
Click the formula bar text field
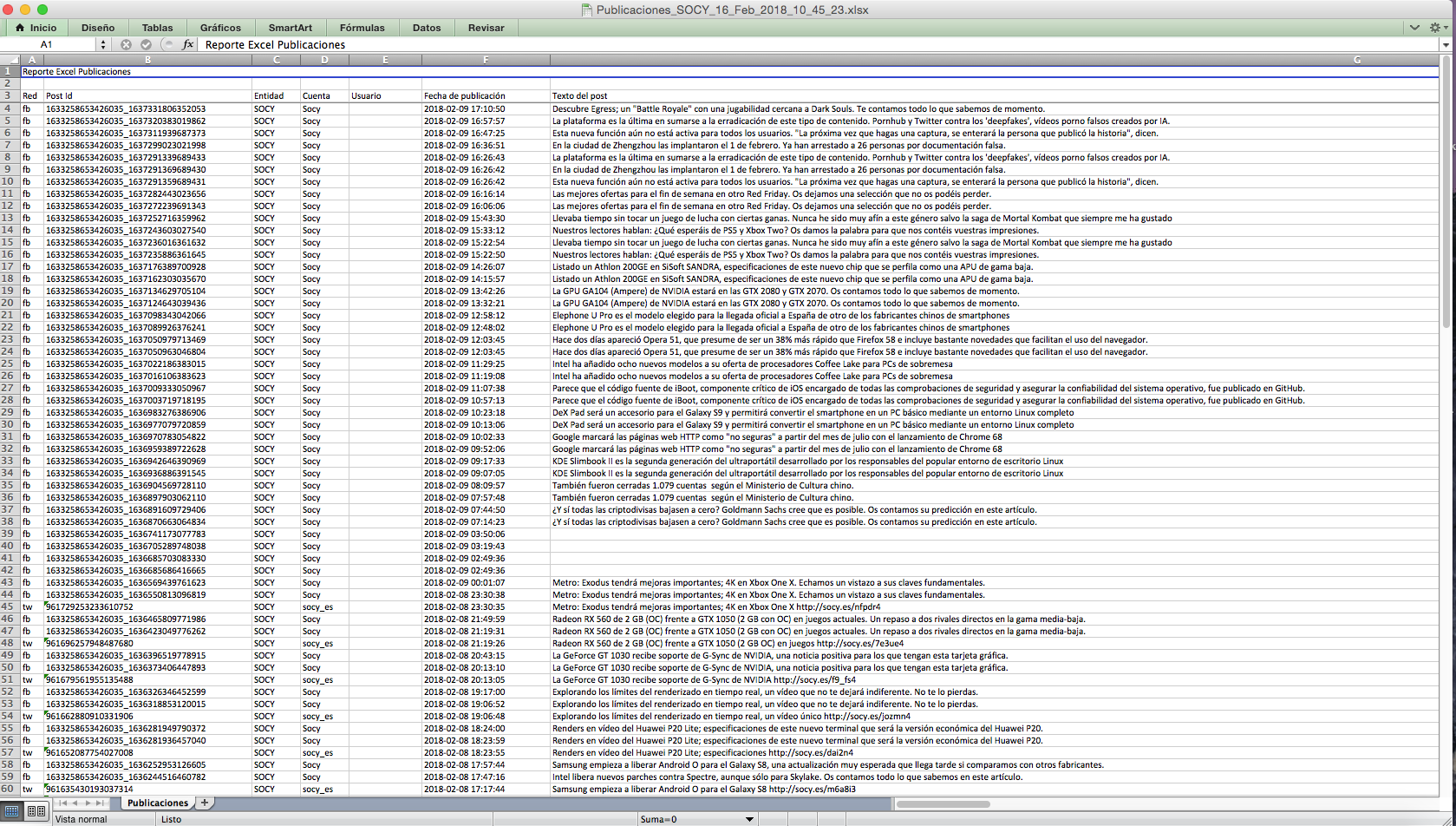click(x=819, y=44)
